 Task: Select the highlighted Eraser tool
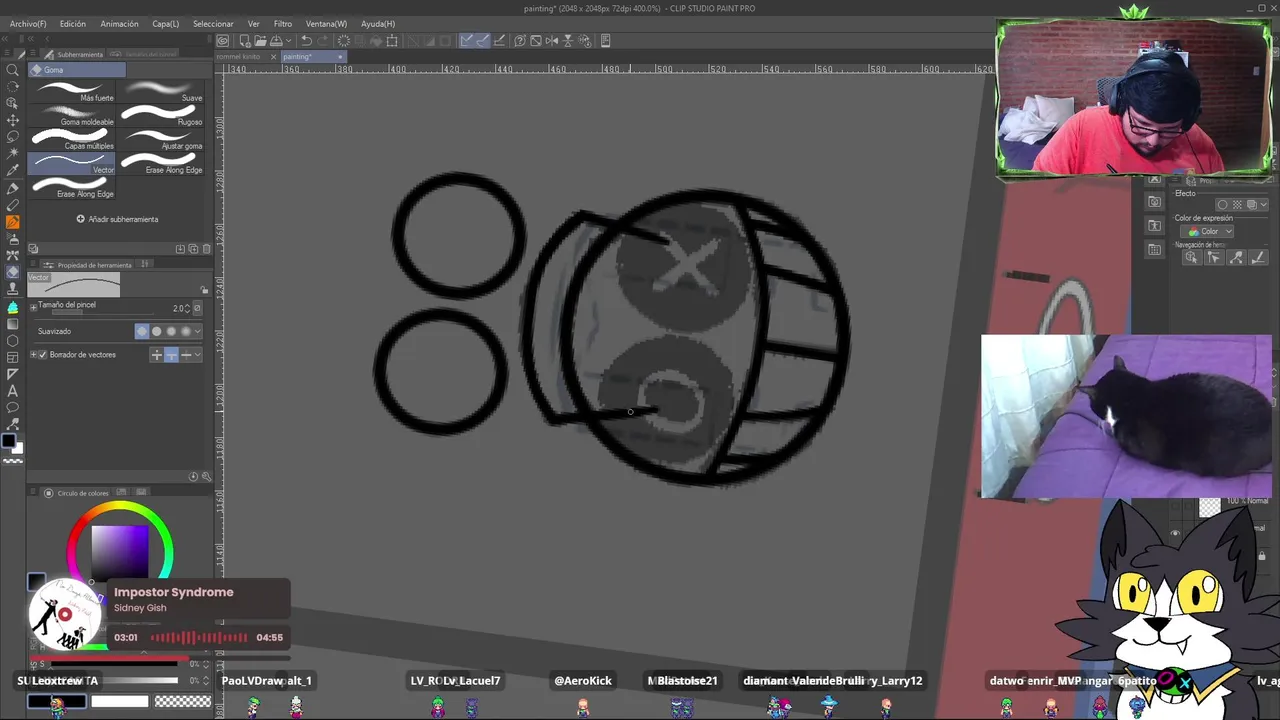coord(13,272)
